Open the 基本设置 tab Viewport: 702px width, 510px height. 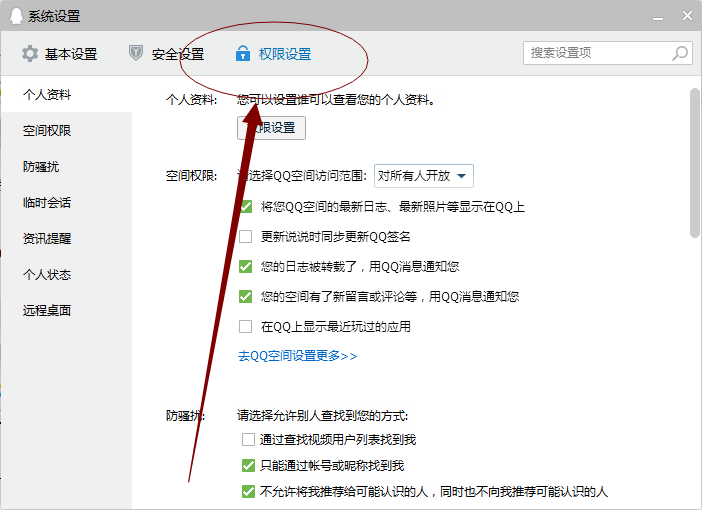point(60,54)
